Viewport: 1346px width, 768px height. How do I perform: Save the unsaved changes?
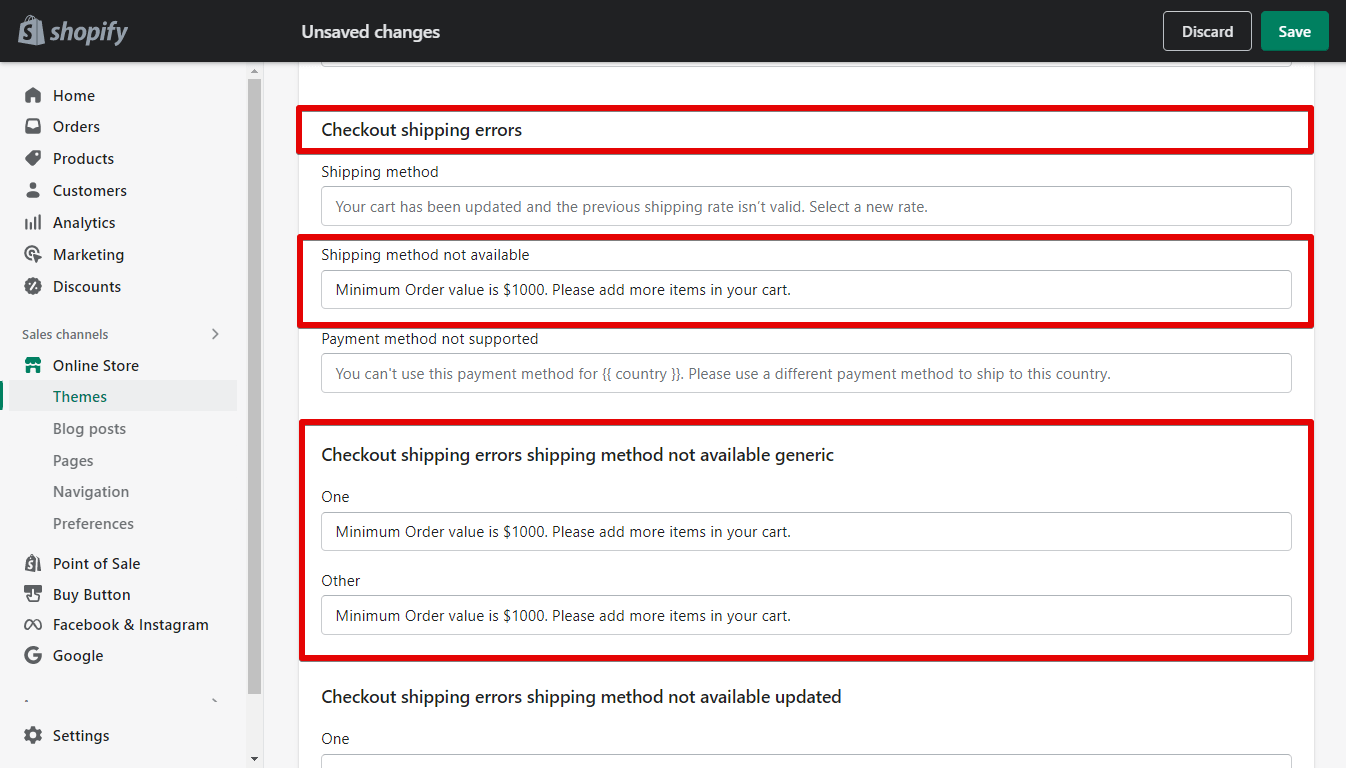coord(1294,31)
